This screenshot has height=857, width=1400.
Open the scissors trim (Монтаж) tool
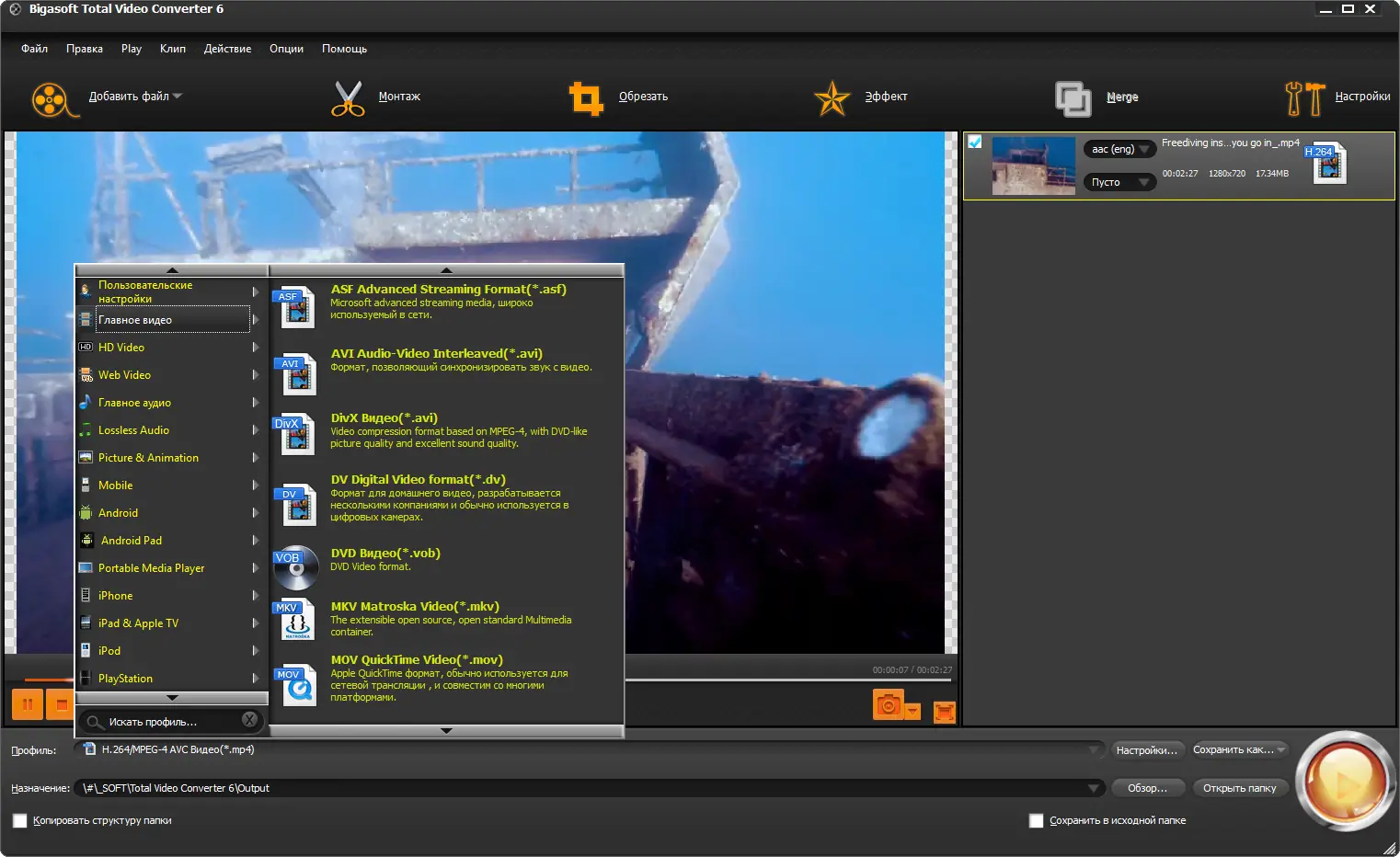coord(348,98)
